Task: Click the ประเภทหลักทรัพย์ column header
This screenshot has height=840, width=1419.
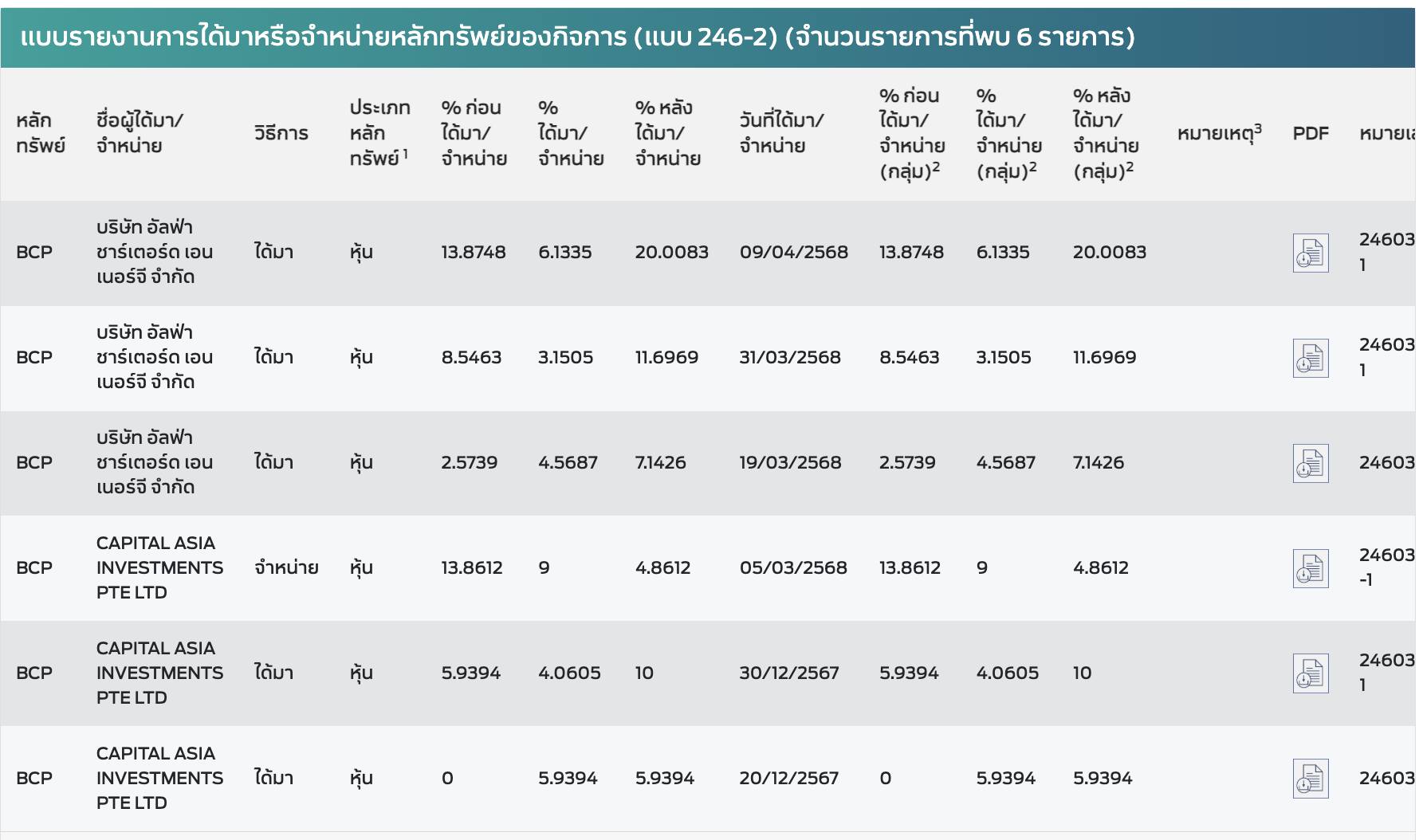Action: click(379, 133)
